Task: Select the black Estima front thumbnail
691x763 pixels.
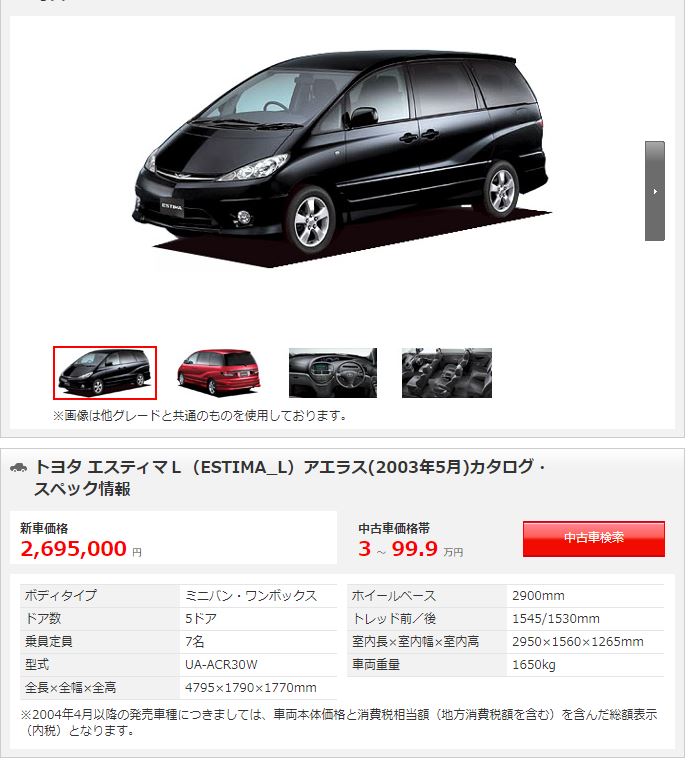Action: pos(105,373)
